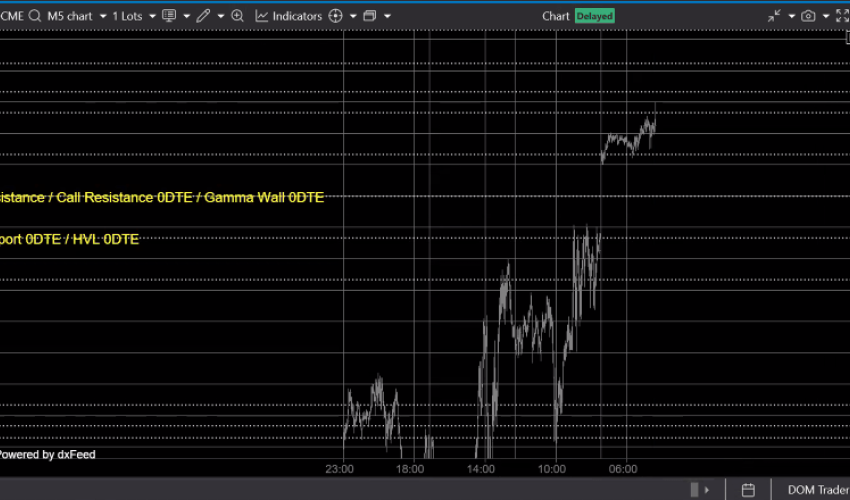Click the scroll right arrow at bottom
This screenshot has width=850, height=500.
coord(708,489)
